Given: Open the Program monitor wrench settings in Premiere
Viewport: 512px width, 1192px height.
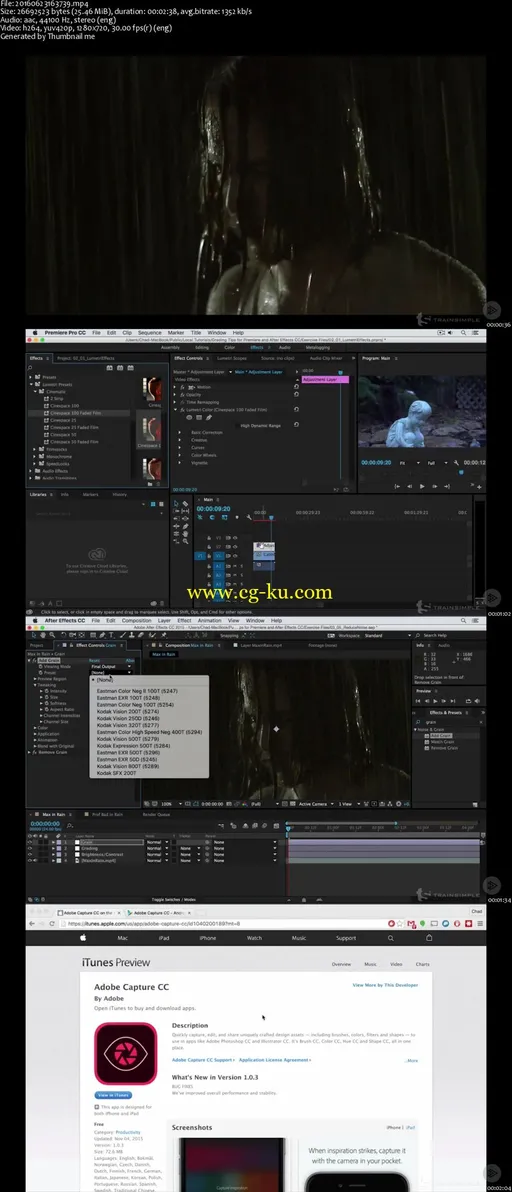Looking at the screenshot, I should coord(456,462).
